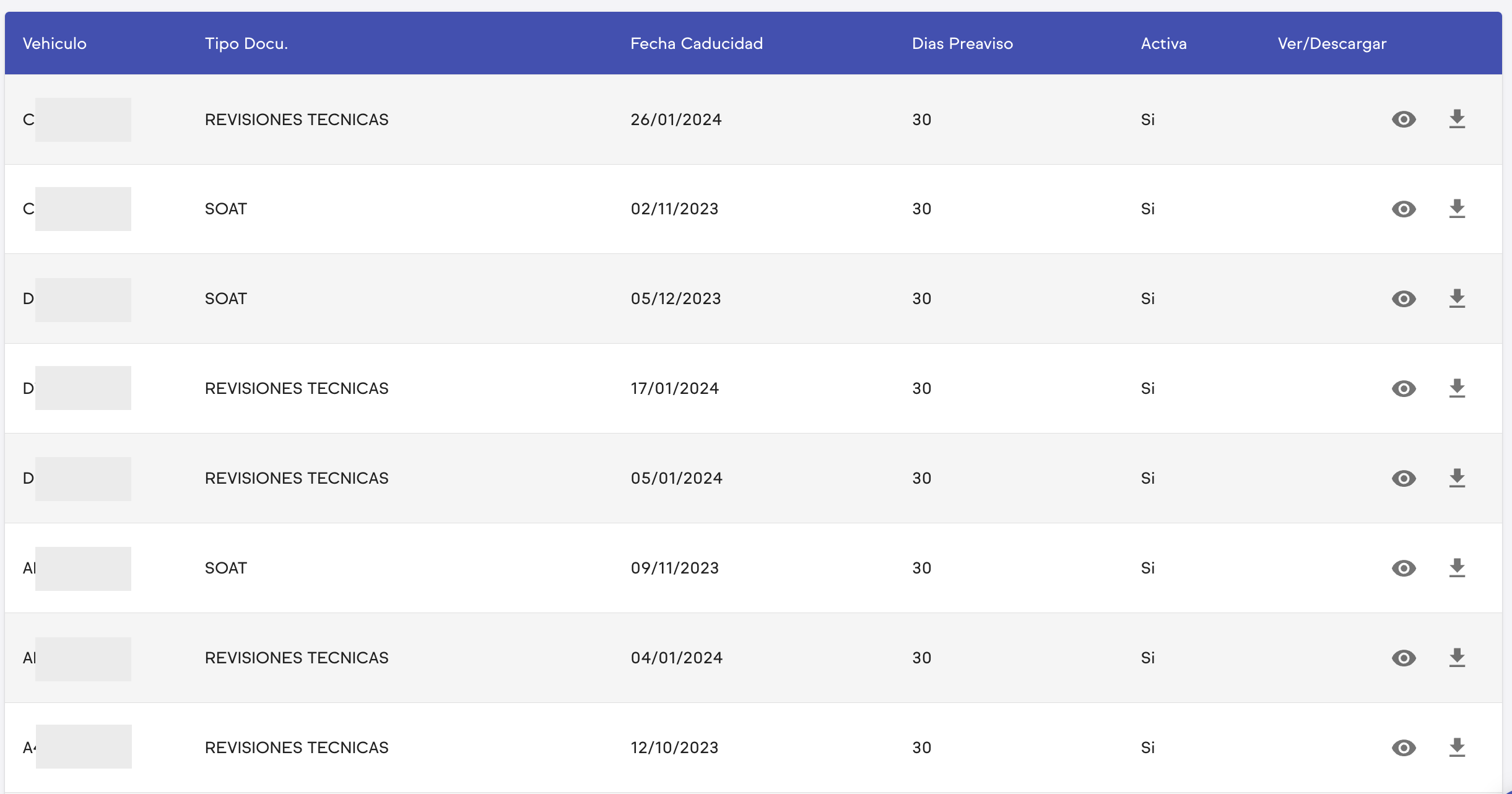The image size is (1512, 794).
Task: Sort by the Fecha Caducidad column header
Action: 697,43
